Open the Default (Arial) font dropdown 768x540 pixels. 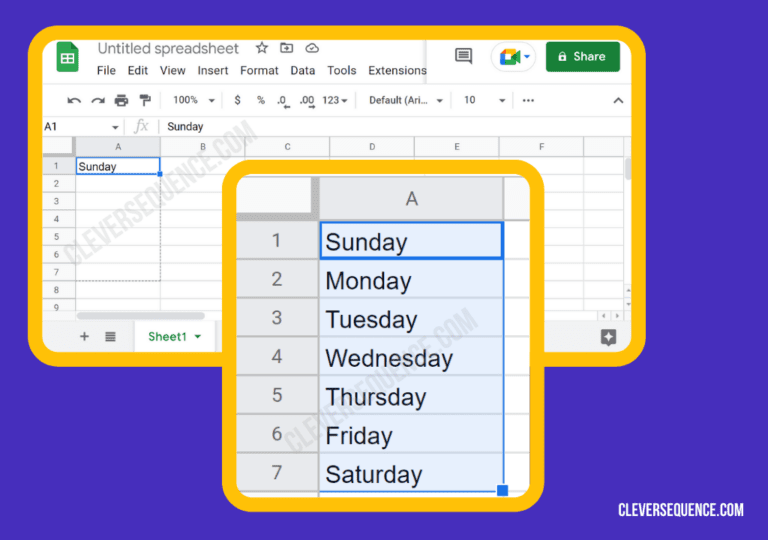coord(406,100)
